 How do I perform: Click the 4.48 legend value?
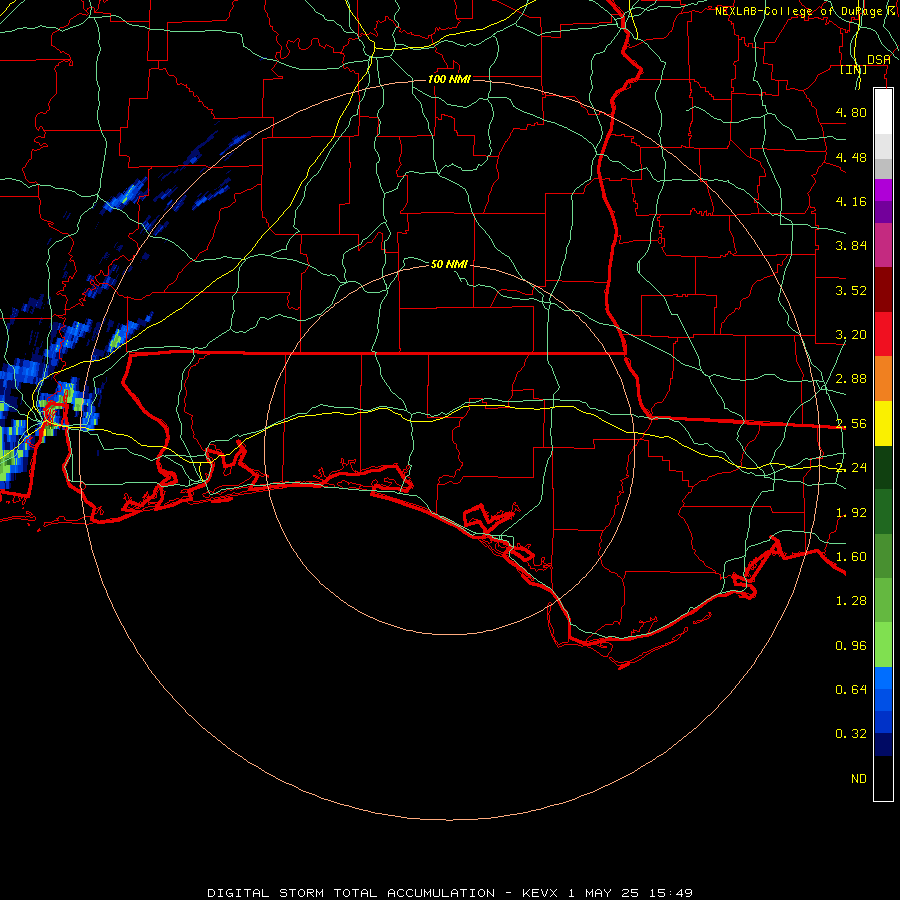851,157
